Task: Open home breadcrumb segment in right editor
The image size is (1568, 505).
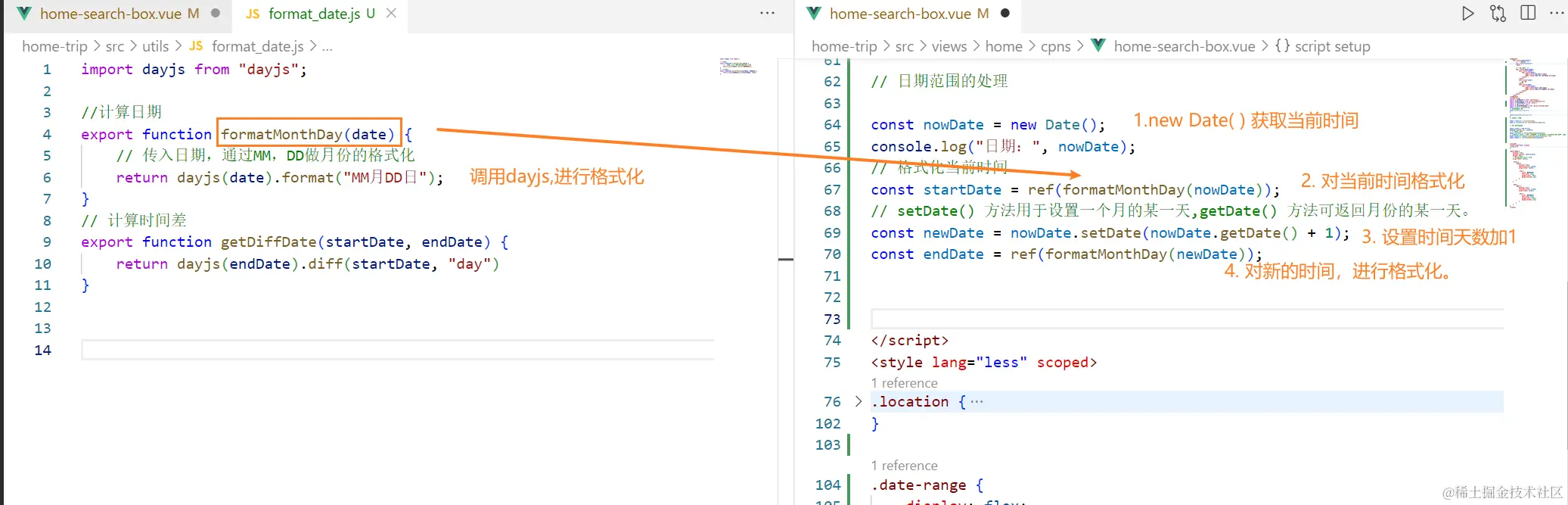Action: tap(1004, 46)
